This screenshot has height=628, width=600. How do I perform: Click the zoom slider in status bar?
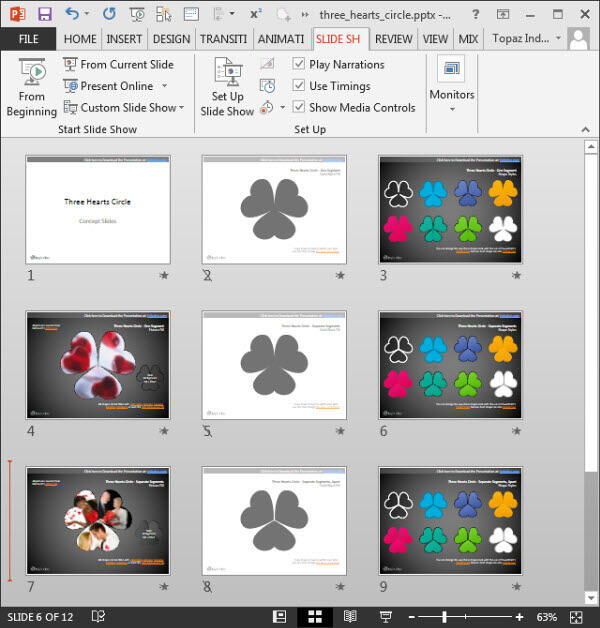click(471, 616)
